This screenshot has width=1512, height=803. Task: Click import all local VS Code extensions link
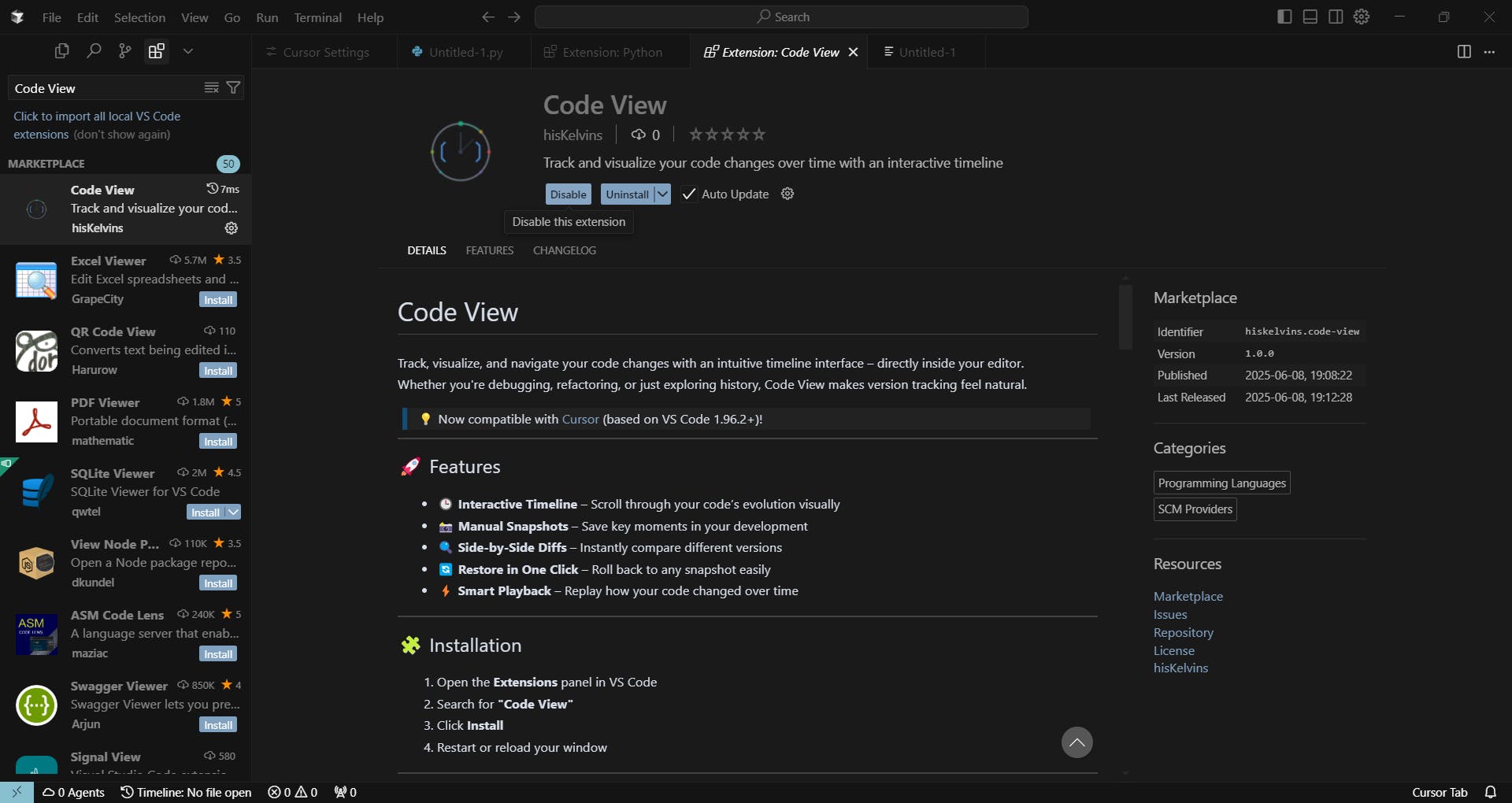pyautogui.click(x=97, y=125)
